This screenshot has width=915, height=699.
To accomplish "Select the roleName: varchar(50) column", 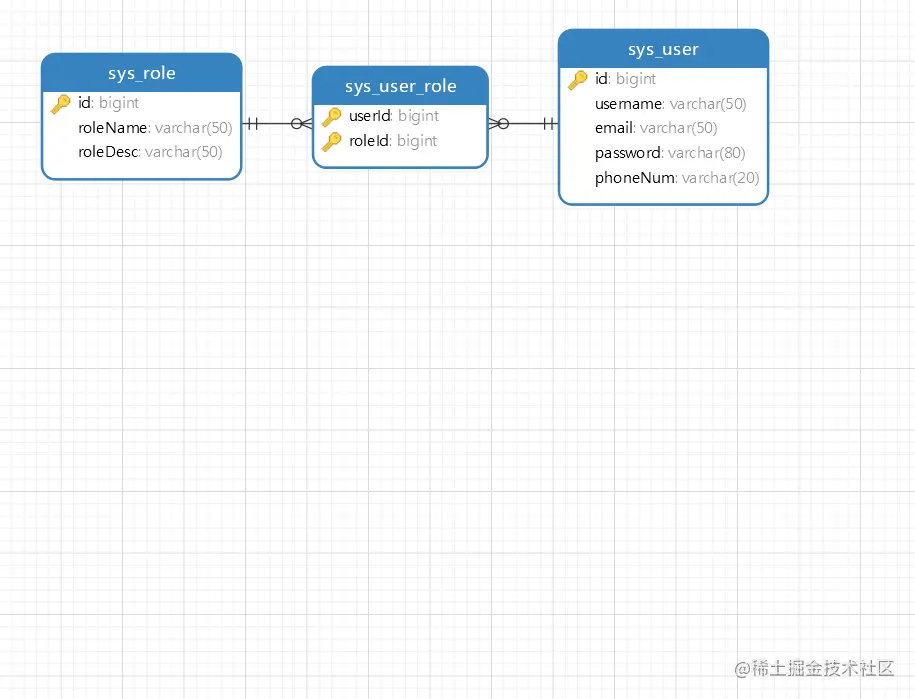I will click(155, 128).
